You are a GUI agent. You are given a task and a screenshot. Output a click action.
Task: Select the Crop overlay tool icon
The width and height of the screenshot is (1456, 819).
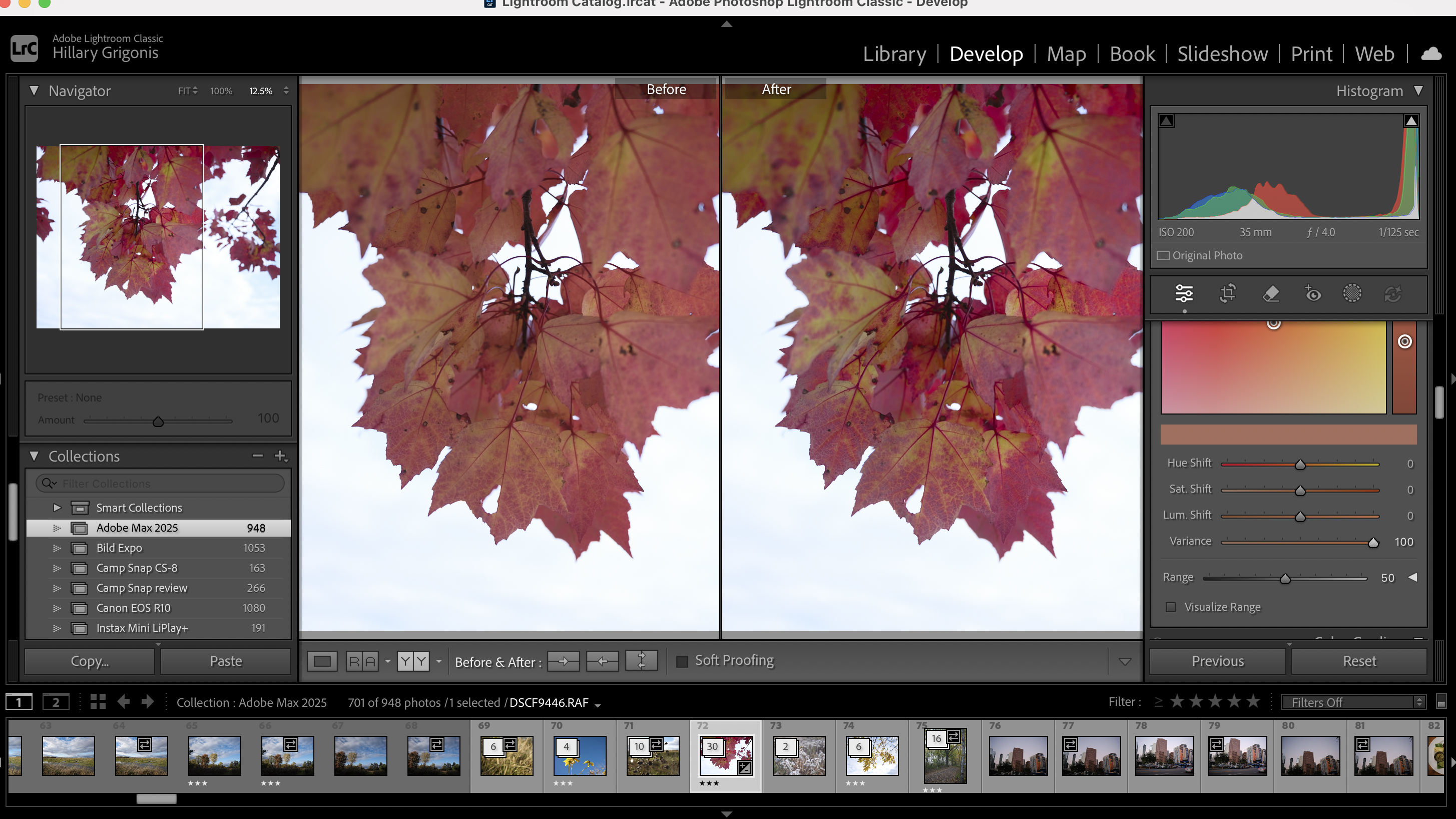point(1228,293)
